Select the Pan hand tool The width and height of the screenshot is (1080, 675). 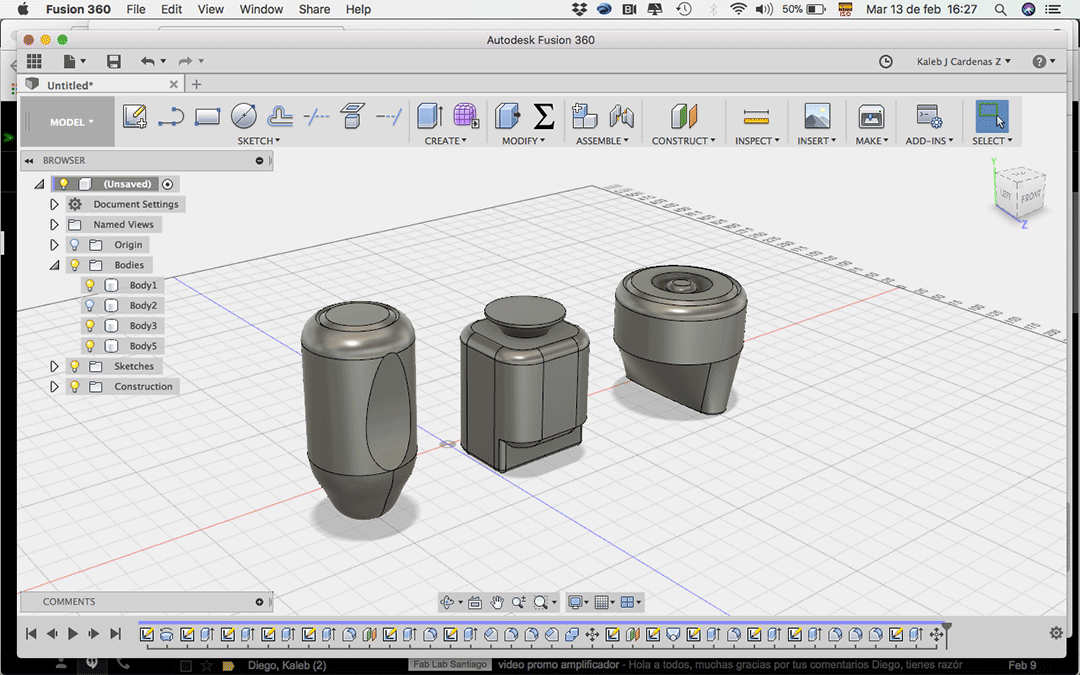[497, 602]
